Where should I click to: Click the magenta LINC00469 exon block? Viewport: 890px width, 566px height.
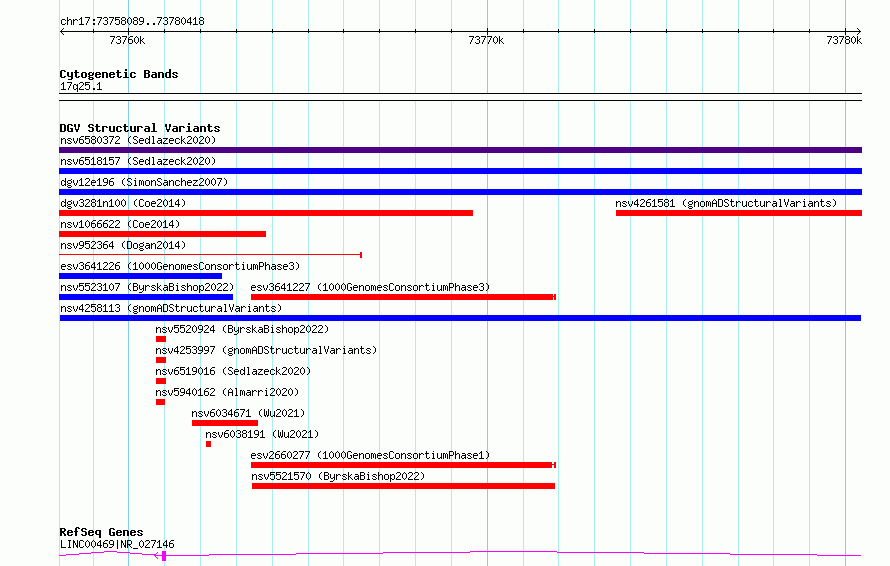tap(164, 556)
